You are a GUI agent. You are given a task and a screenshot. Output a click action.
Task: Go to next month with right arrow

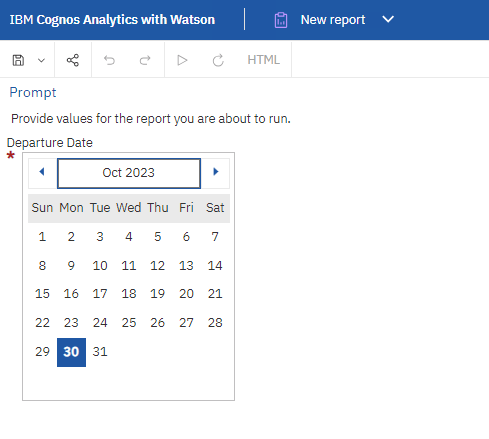[216, 172]
